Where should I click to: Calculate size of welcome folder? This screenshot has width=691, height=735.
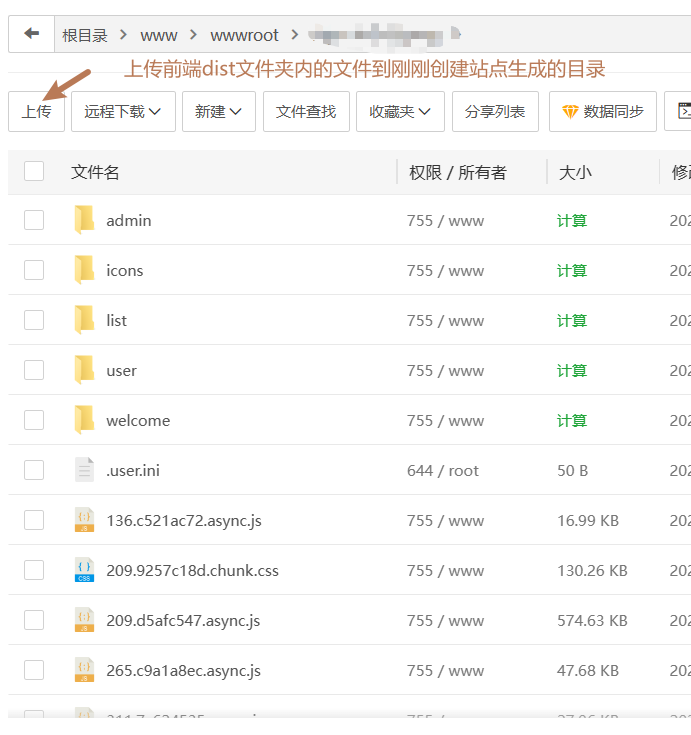click(x=572, y=420)
